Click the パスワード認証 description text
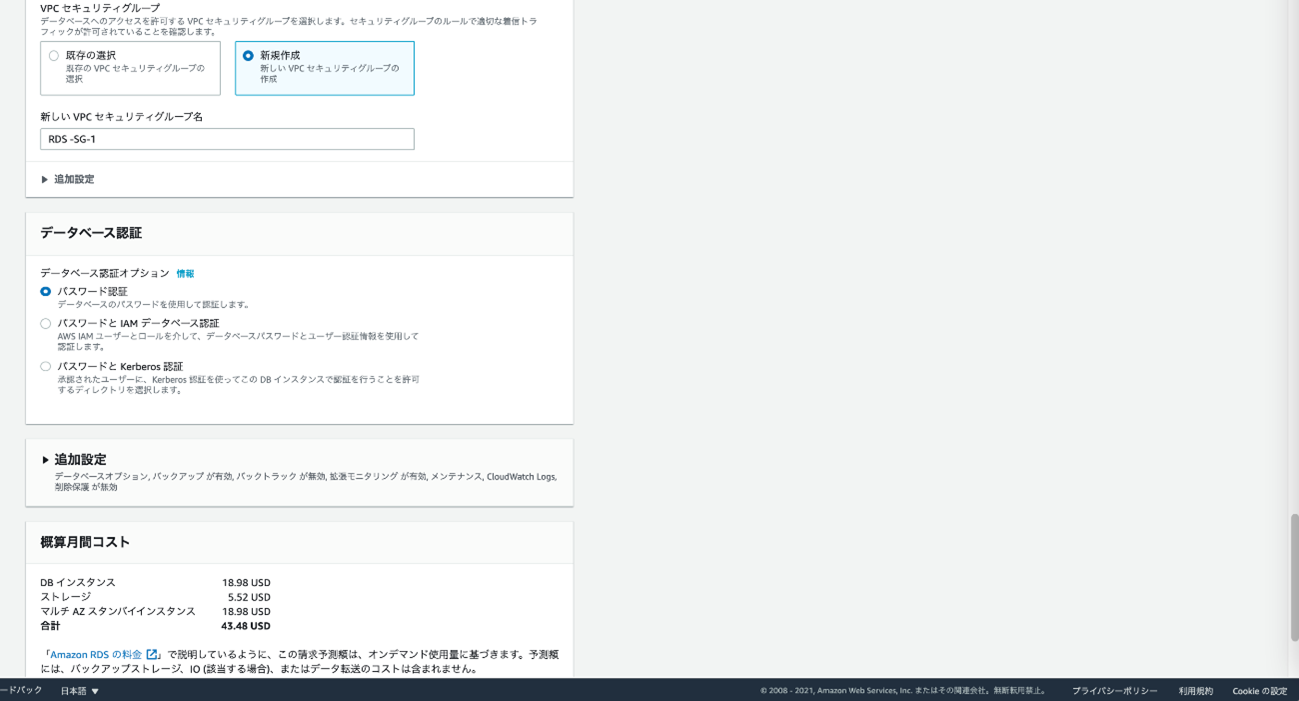This screenshot has width=1299, height=701. point(153,305)
